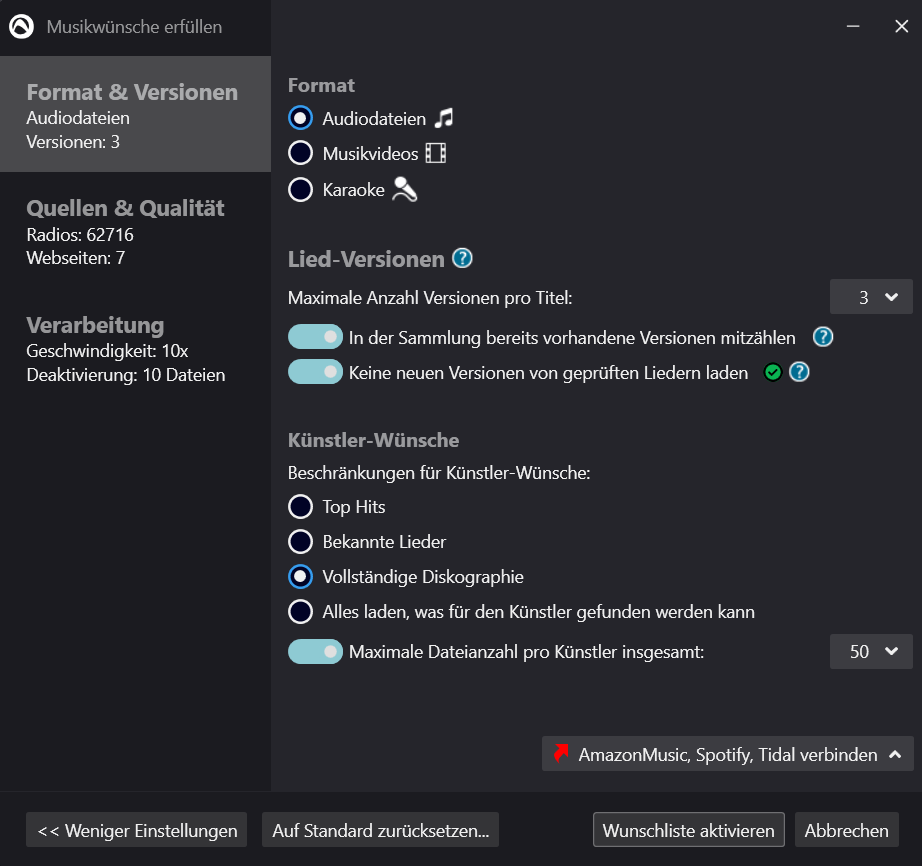This screenshot has height=866, width=922.
Task: Switch to Quellen & Qualität section
Action: (135, 232)
